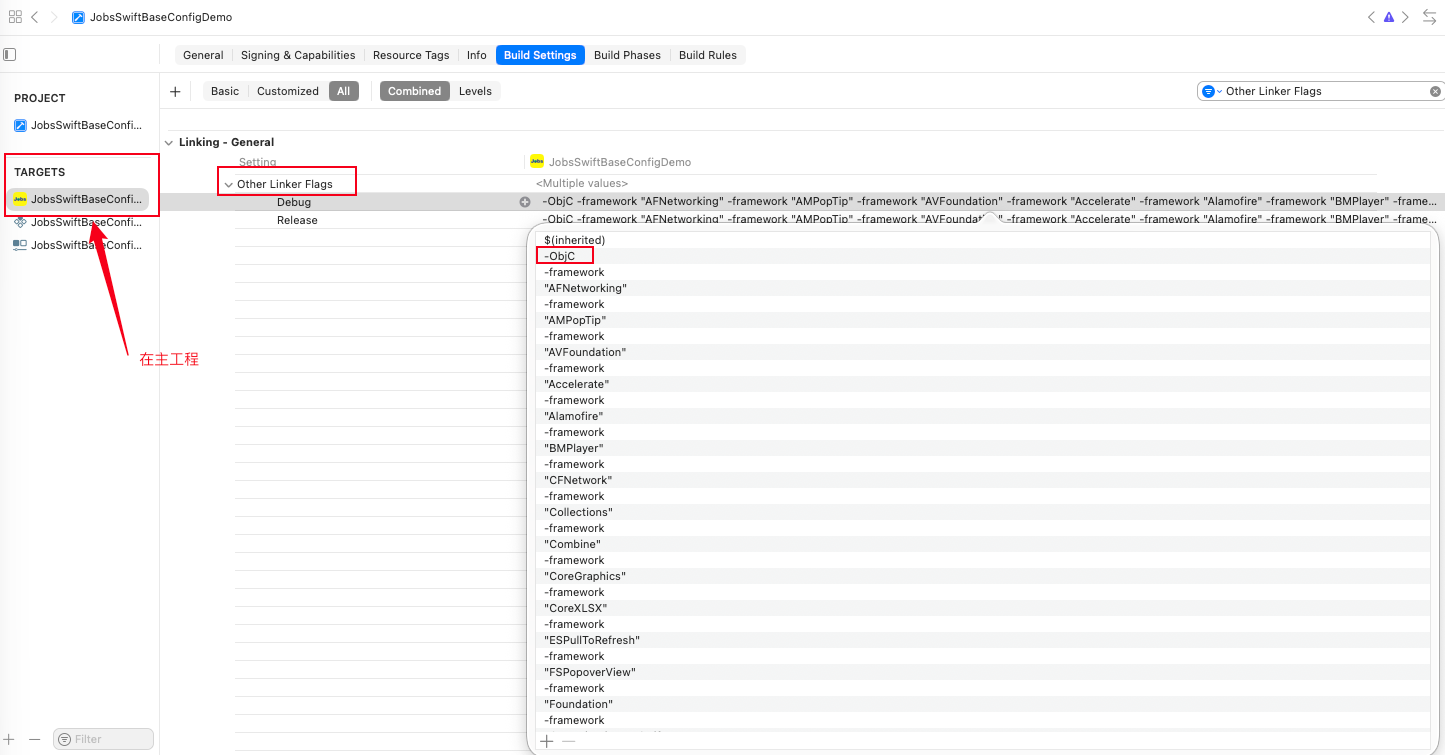The image size is (1445, 755).
Task: Add a linker flag in the popup list
Action: [546, 741]
